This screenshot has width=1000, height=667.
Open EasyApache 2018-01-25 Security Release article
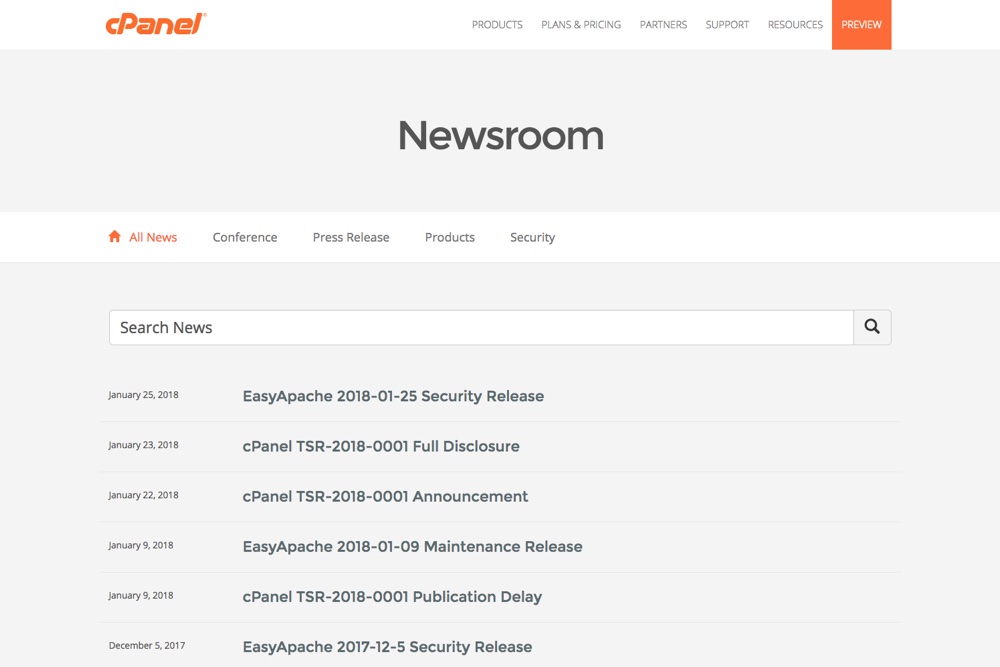pyautogui.click(x=393, y=396)
